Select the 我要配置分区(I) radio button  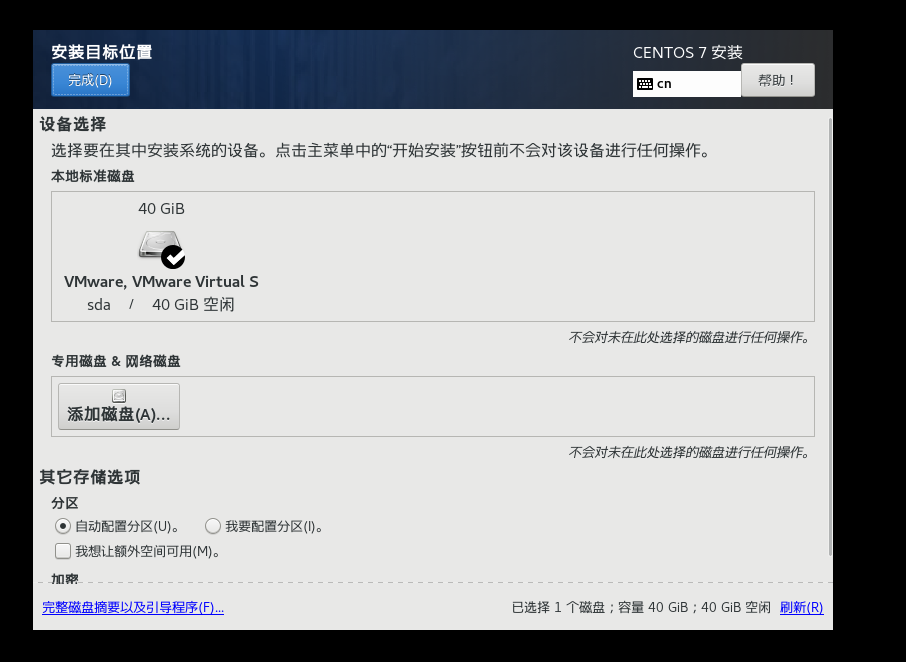point(213,526)
